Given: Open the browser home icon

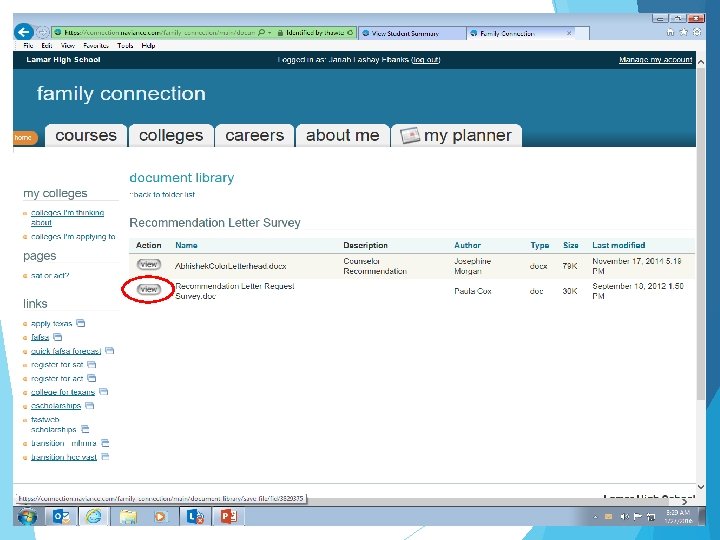Looking at the screenshot, I should tap(670, 32).
